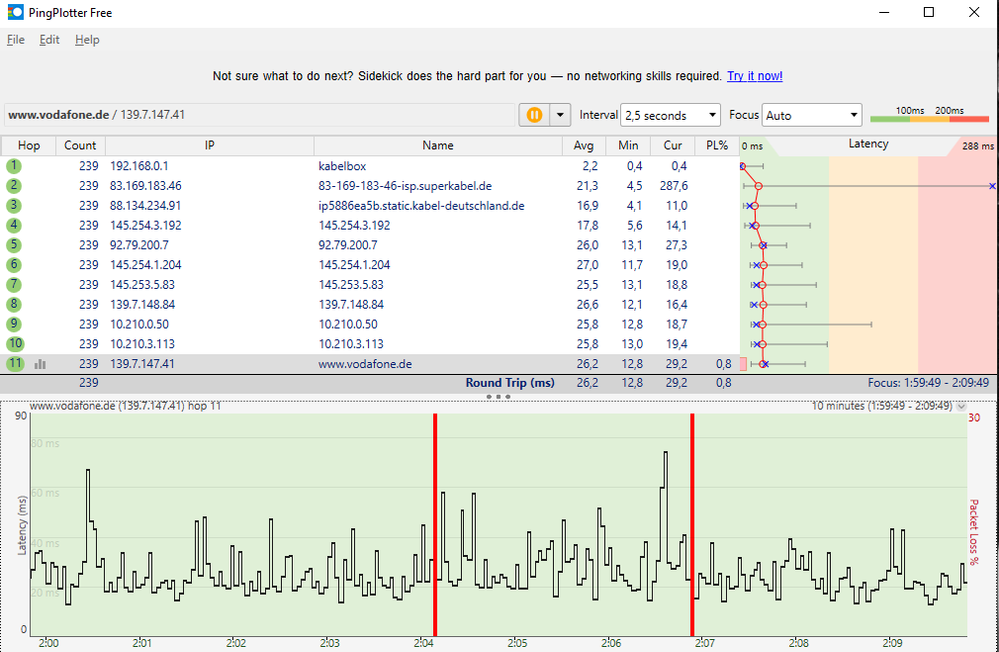Click the green hop 2 circle icon

(13, 185)
